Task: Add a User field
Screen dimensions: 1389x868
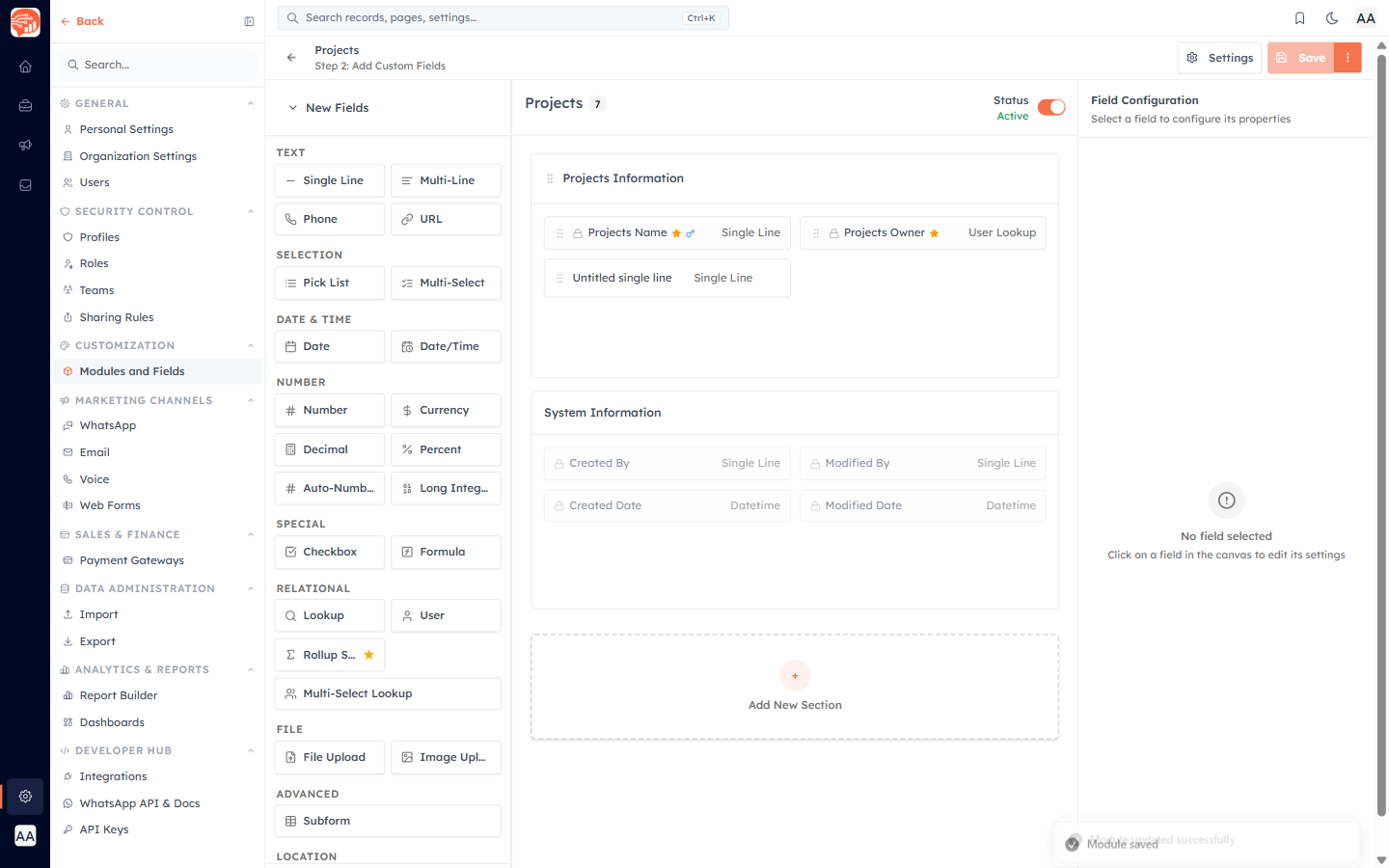Action: click(x=446, y=615)
